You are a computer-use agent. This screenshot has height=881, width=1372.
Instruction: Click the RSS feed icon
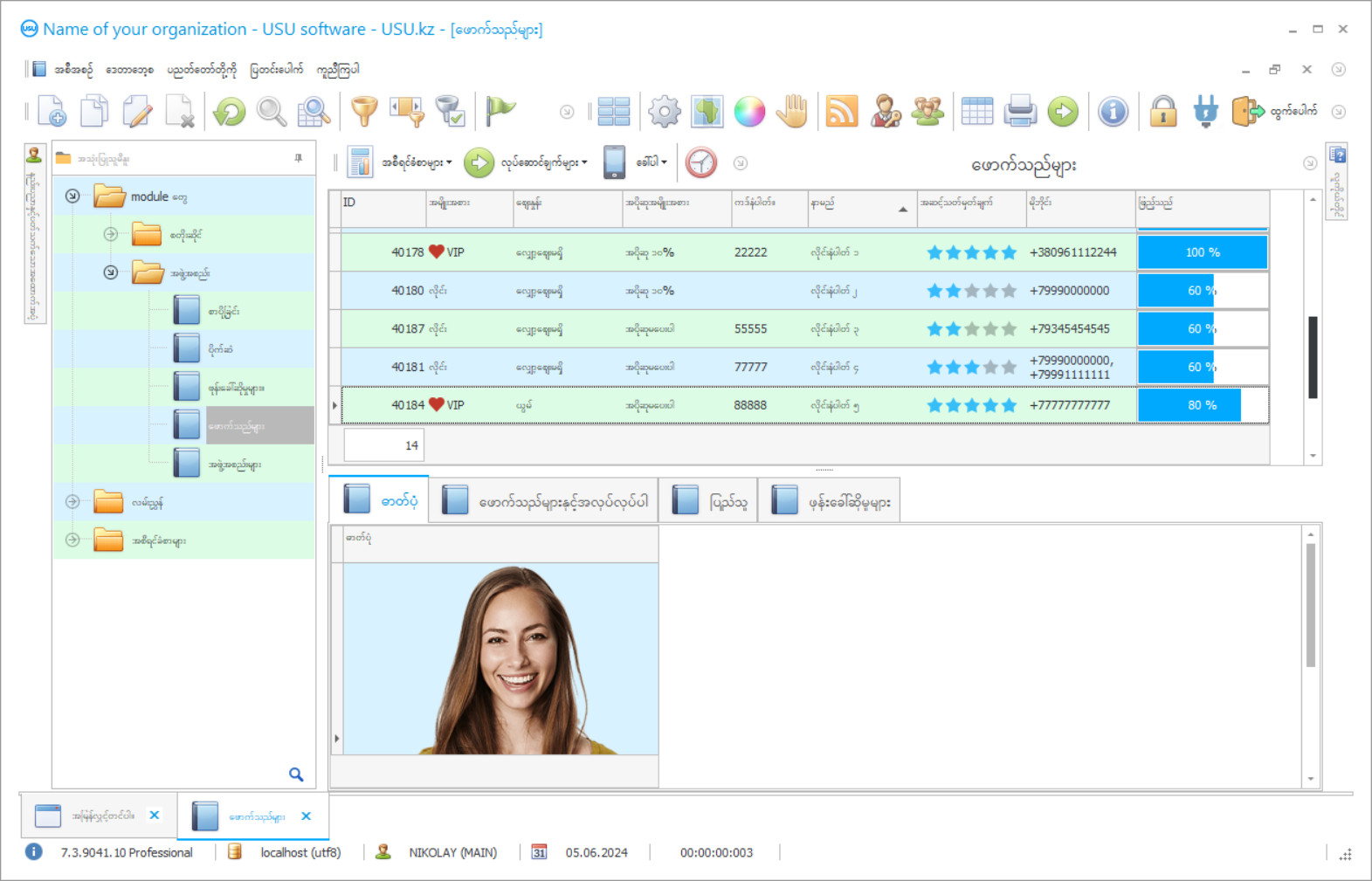[x=841, y=112]
